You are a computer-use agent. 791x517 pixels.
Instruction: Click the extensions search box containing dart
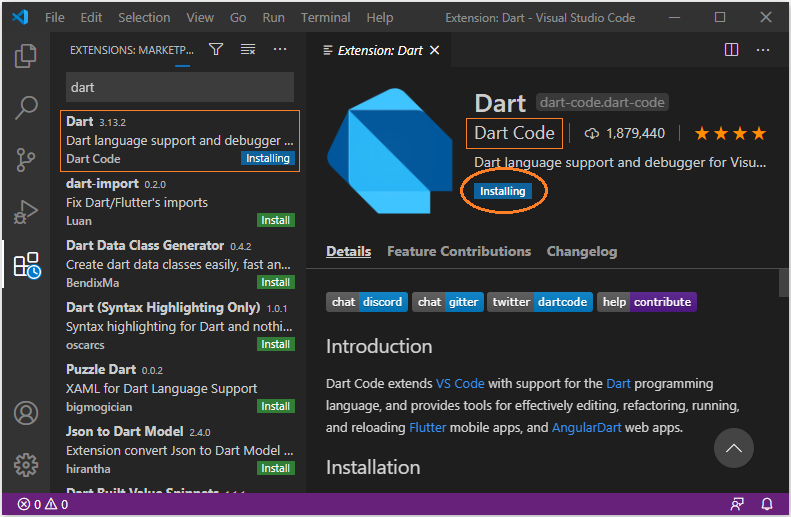click(180, 87)
